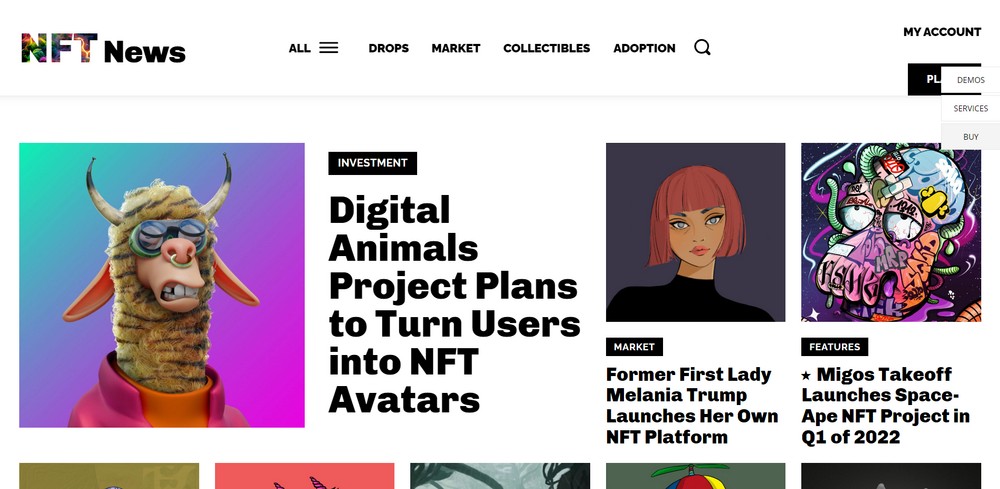The width and height of the screenshot is (1000, 489).
Task: Click the llama avatar featured image
Action: tap(162, 285)
